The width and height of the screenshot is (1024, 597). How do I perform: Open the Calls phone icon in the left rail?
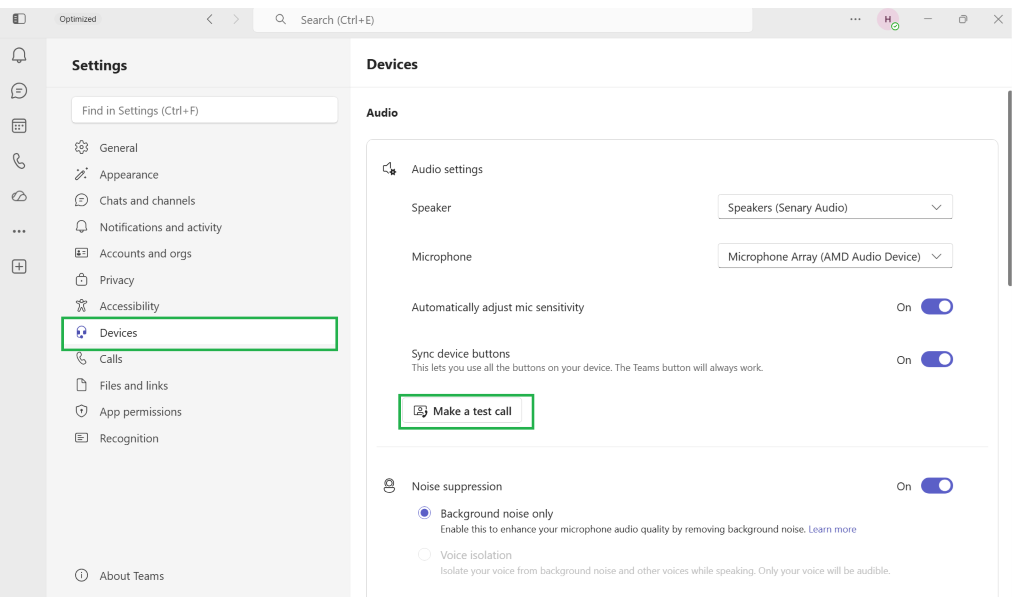coord(19,161)
